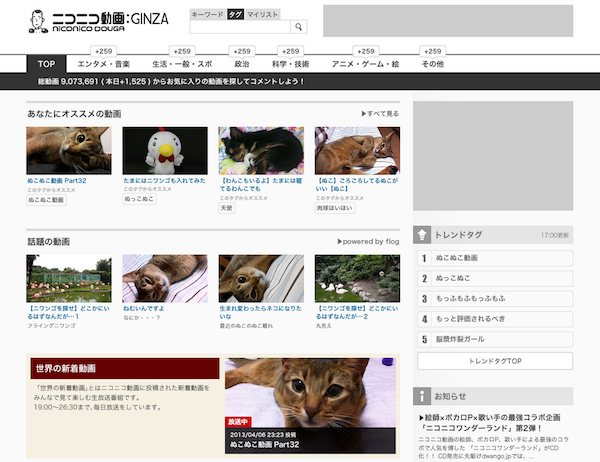Click the すべて見る link
The image size is (600, 462).
[380, 114]
